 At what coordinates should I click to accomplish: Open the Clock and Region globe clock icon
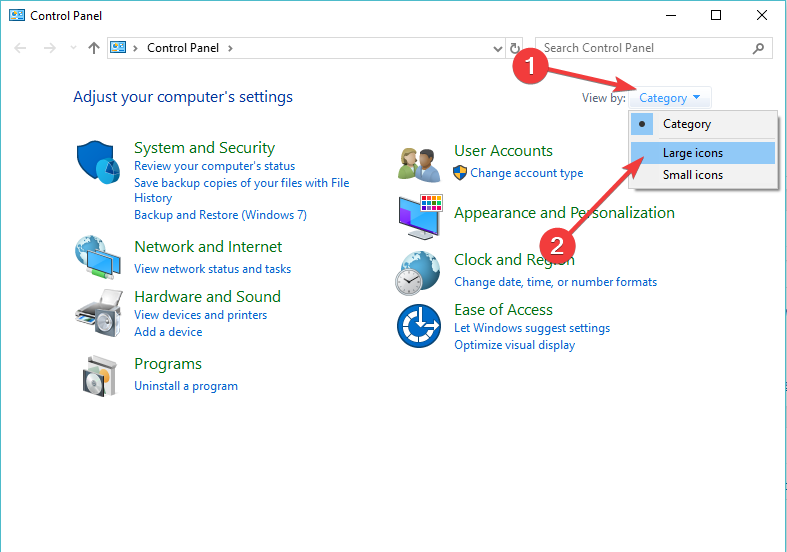[418, 273]
